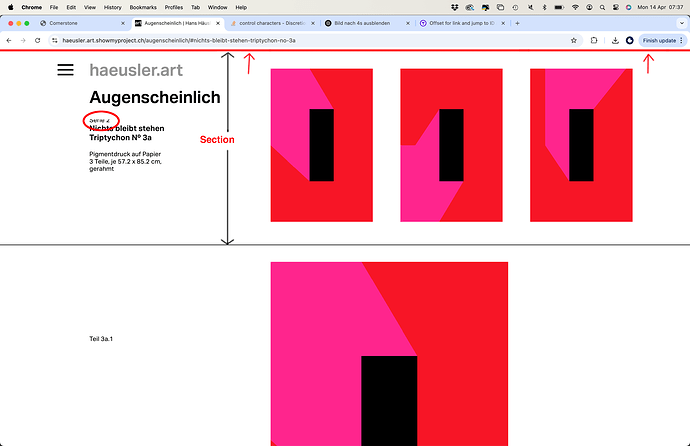Click the browser back arrow

pyautogui.click(x=9, y=40)
